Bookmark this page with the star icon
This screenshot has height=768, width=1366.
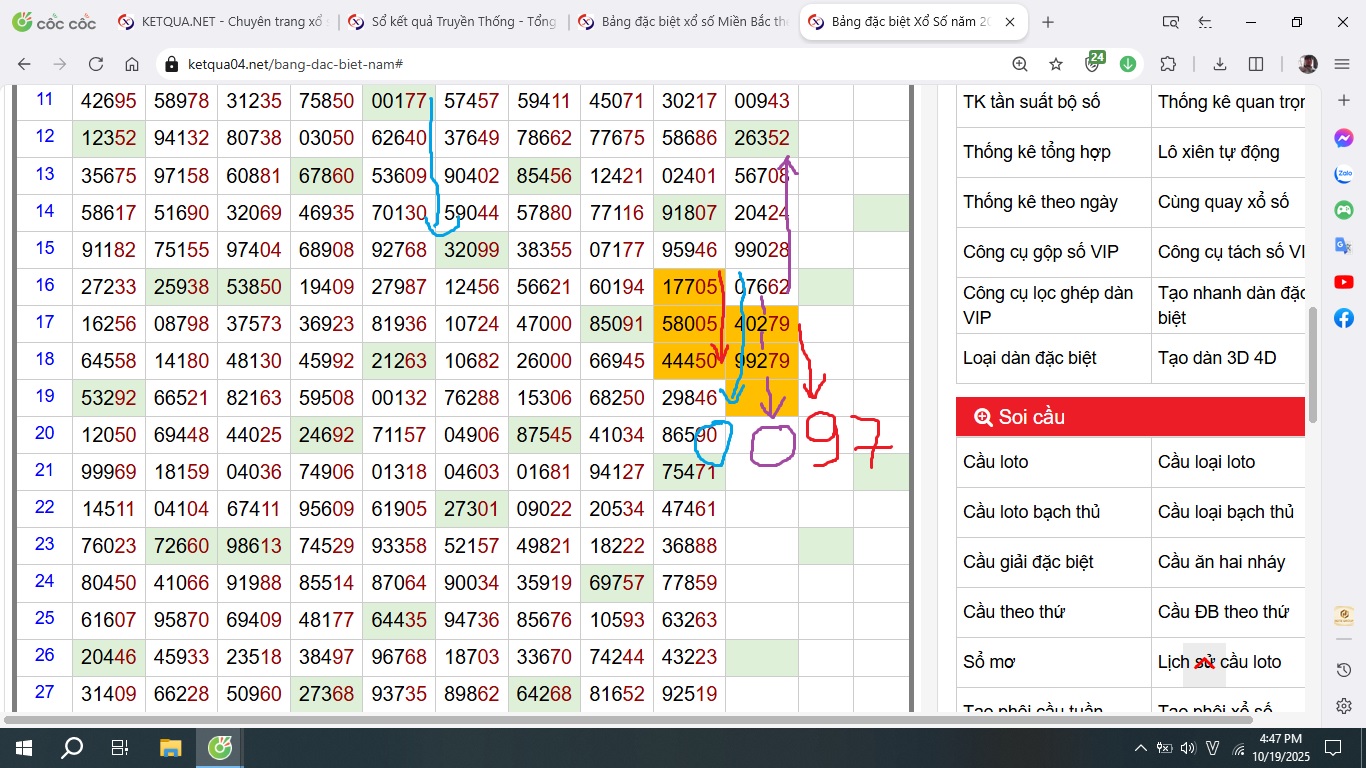(1056, 64)
